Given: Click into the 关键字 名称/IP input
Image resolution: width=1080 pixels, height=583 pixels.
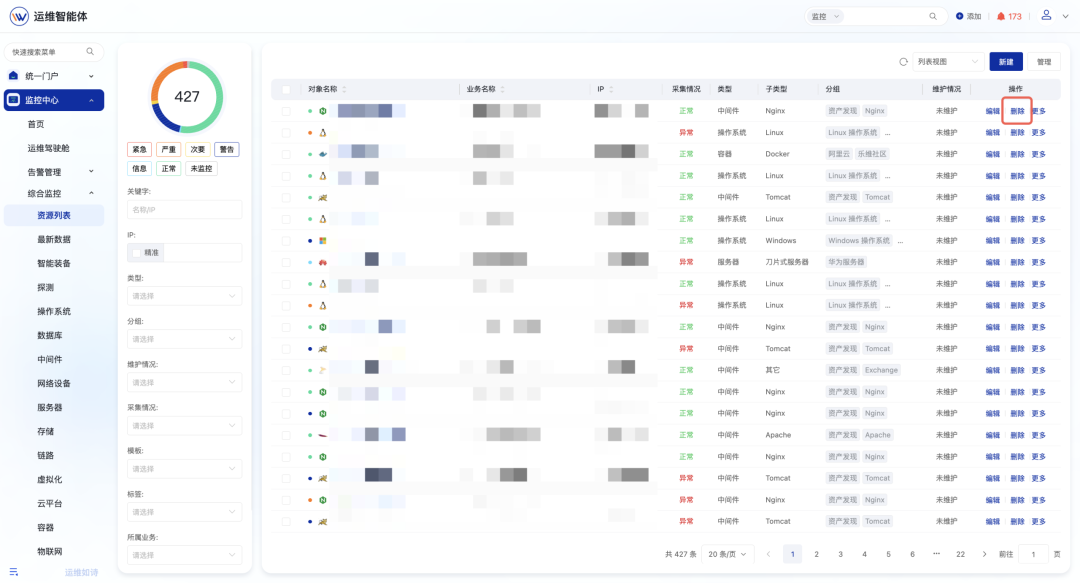Looking at the screenshot, I should tap(185, 209).
